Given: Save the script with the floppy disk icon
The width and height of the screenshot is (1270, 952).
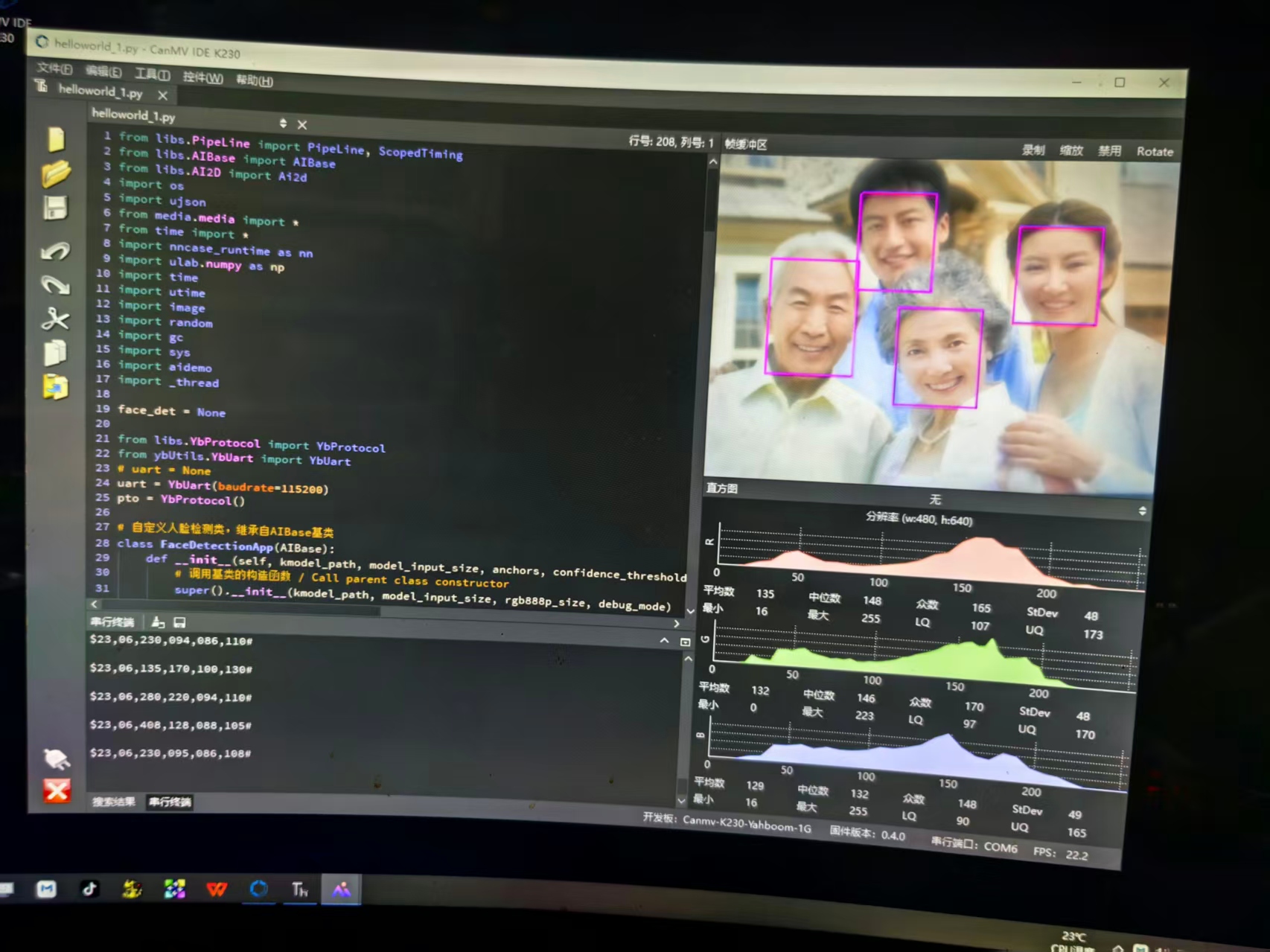Looking at the screenshot, I should point(56,208).
